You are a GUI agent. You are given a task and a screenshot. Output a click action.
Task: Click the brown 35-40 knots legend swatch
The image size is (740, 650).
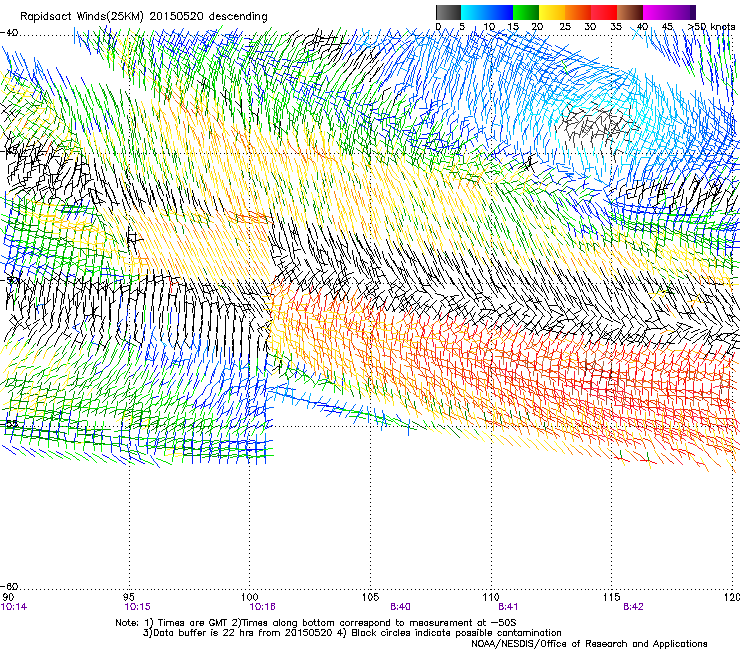(630, 12)
